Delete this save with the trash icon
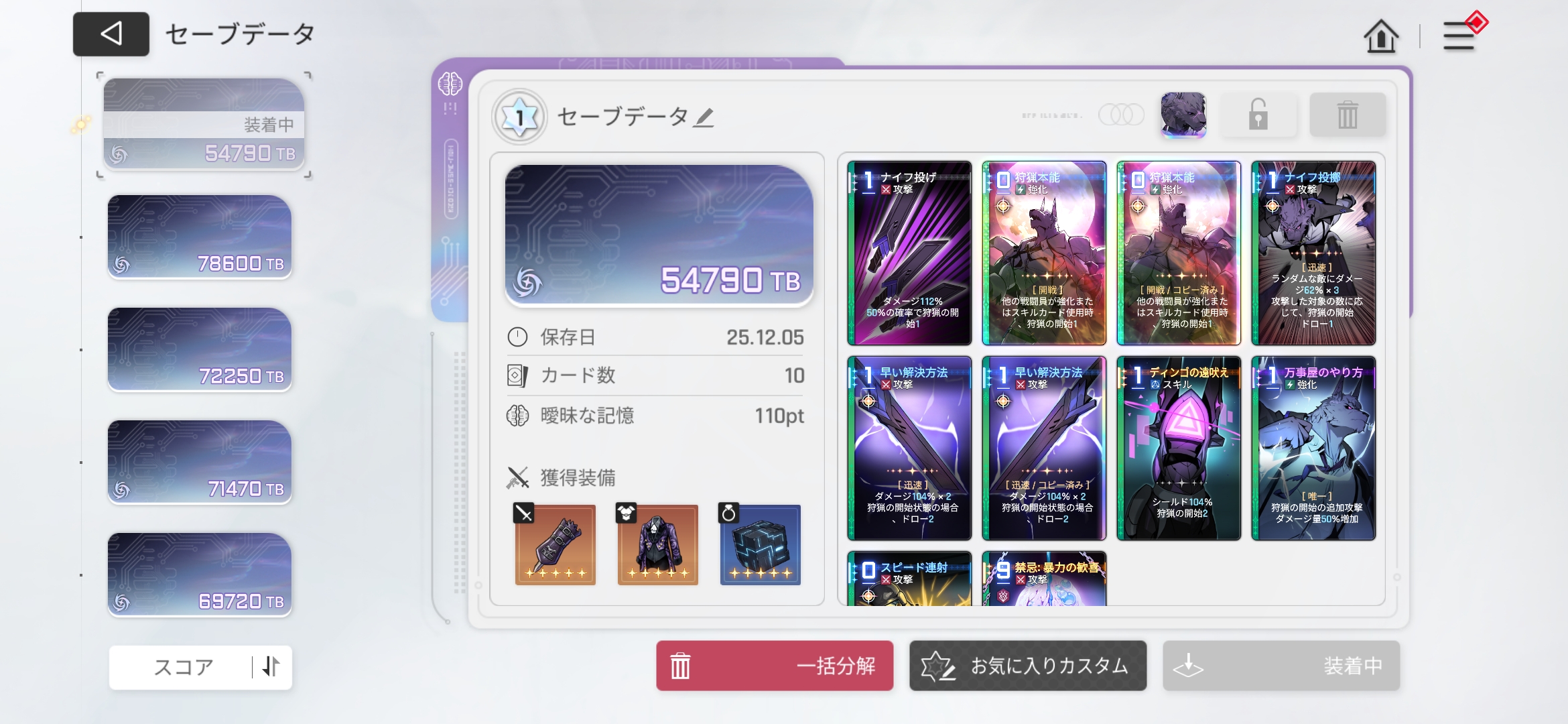 click(1348, 115)
